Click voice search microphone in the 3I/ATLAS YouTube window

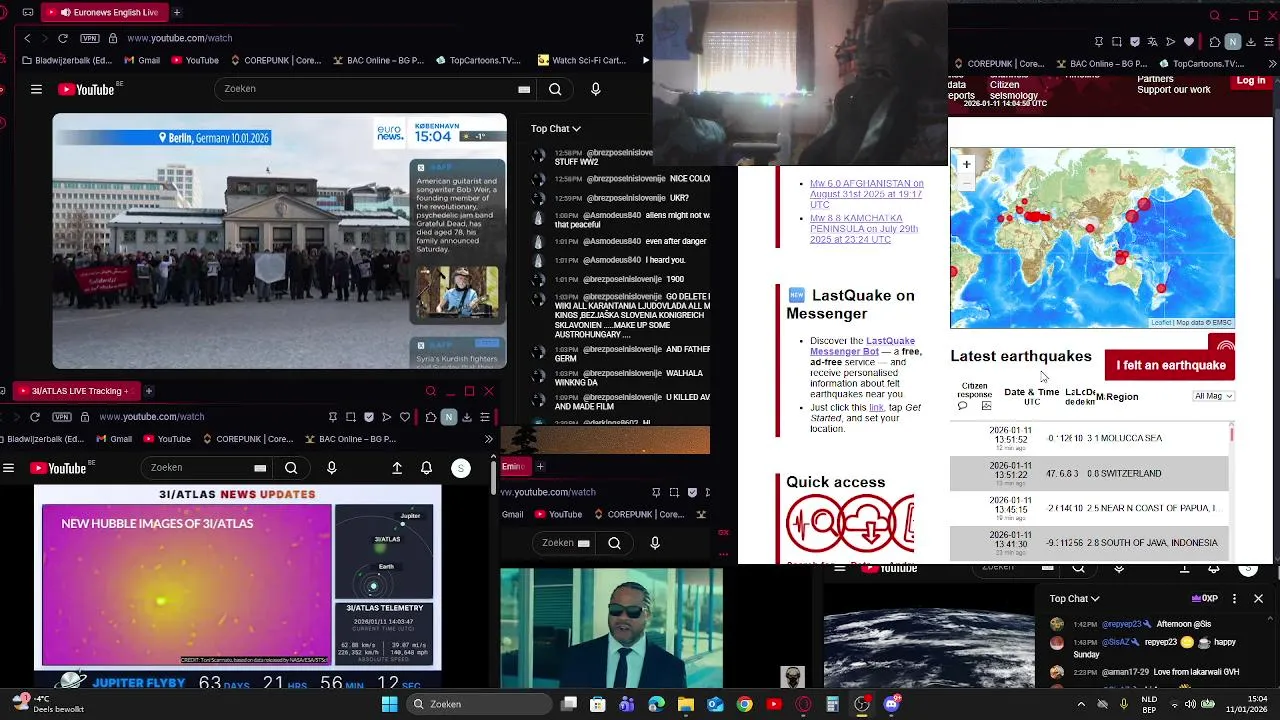332,468
